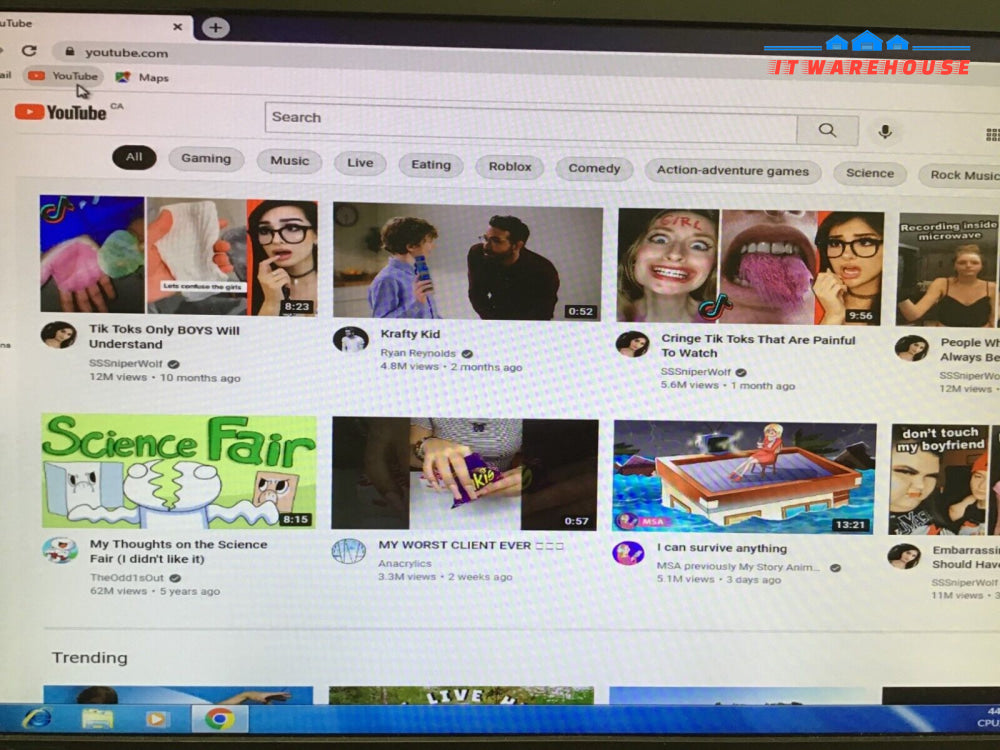1000x750 pixels.
Task: Open Cringe Tik Toks thumbnail
Action: point(750,267)
